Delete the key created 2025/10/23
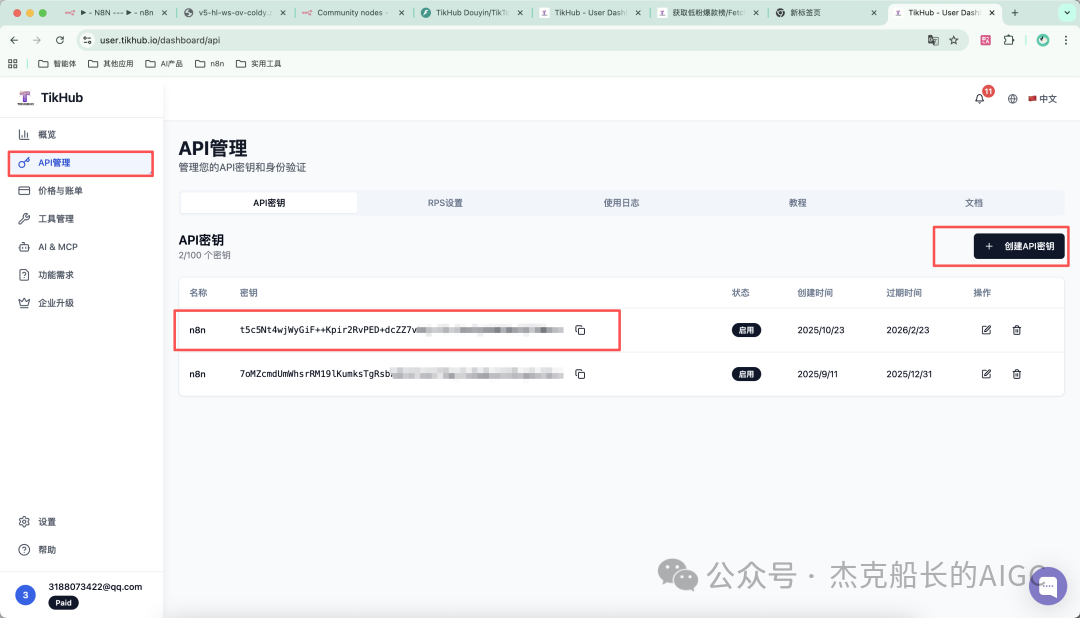This screenshot has width=1080, height=618. pyautogui.click(x=1017, y=330)
